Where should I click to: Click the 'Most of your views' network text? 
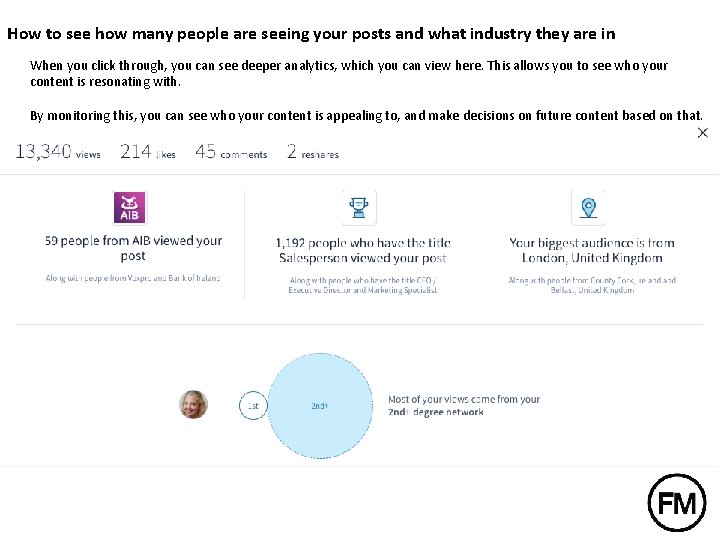[463, 405]
